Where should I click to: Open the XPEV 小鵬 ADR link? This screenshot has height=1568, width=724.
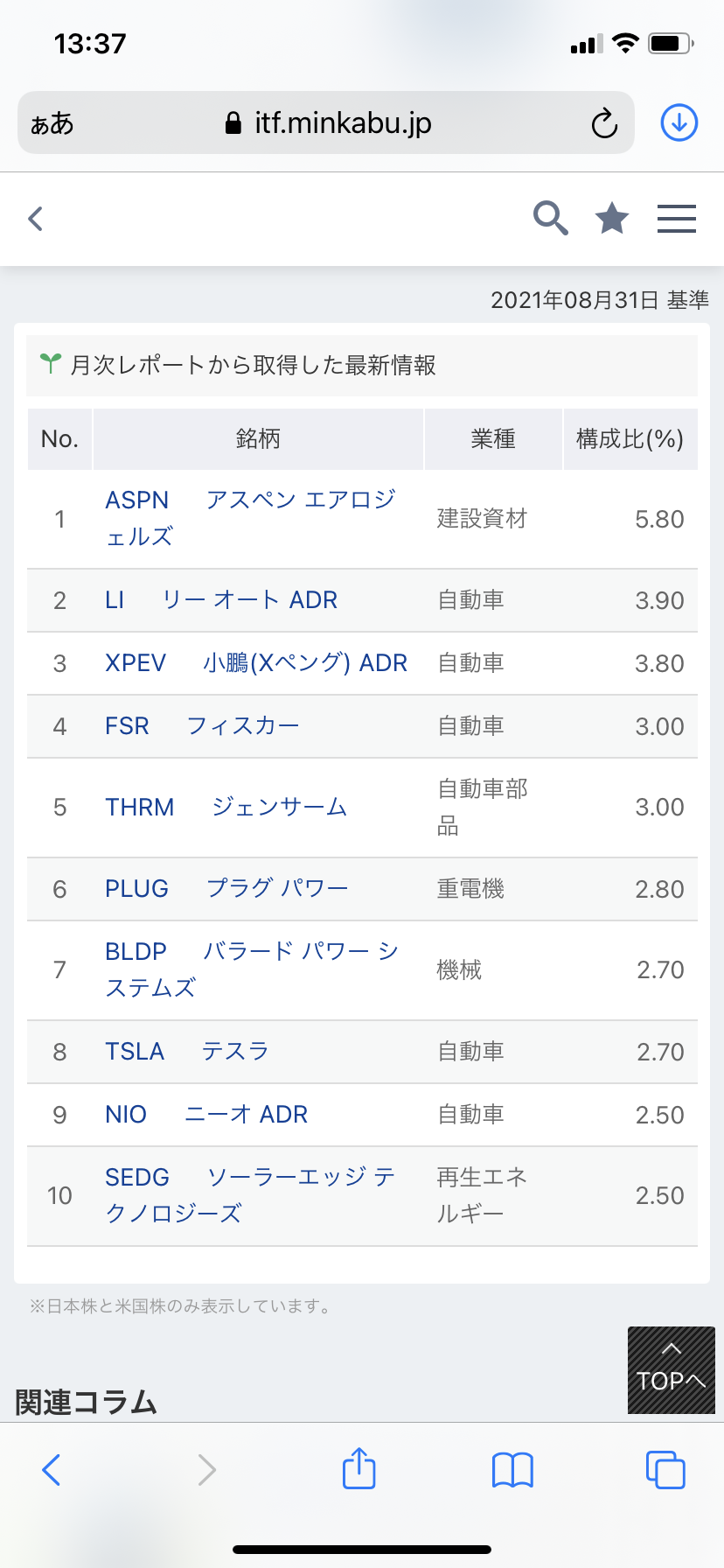[x=256, y=662]
